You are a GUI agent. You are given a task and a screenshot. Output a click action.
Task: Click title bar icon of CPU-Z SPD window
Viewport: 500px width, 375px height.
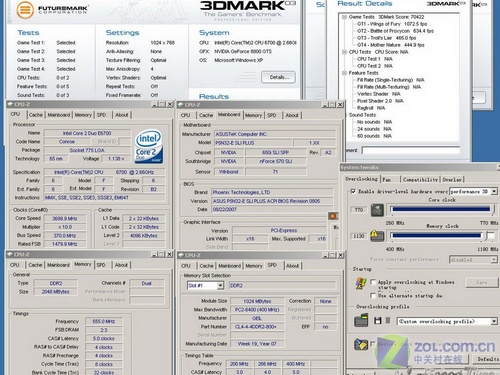181,255
